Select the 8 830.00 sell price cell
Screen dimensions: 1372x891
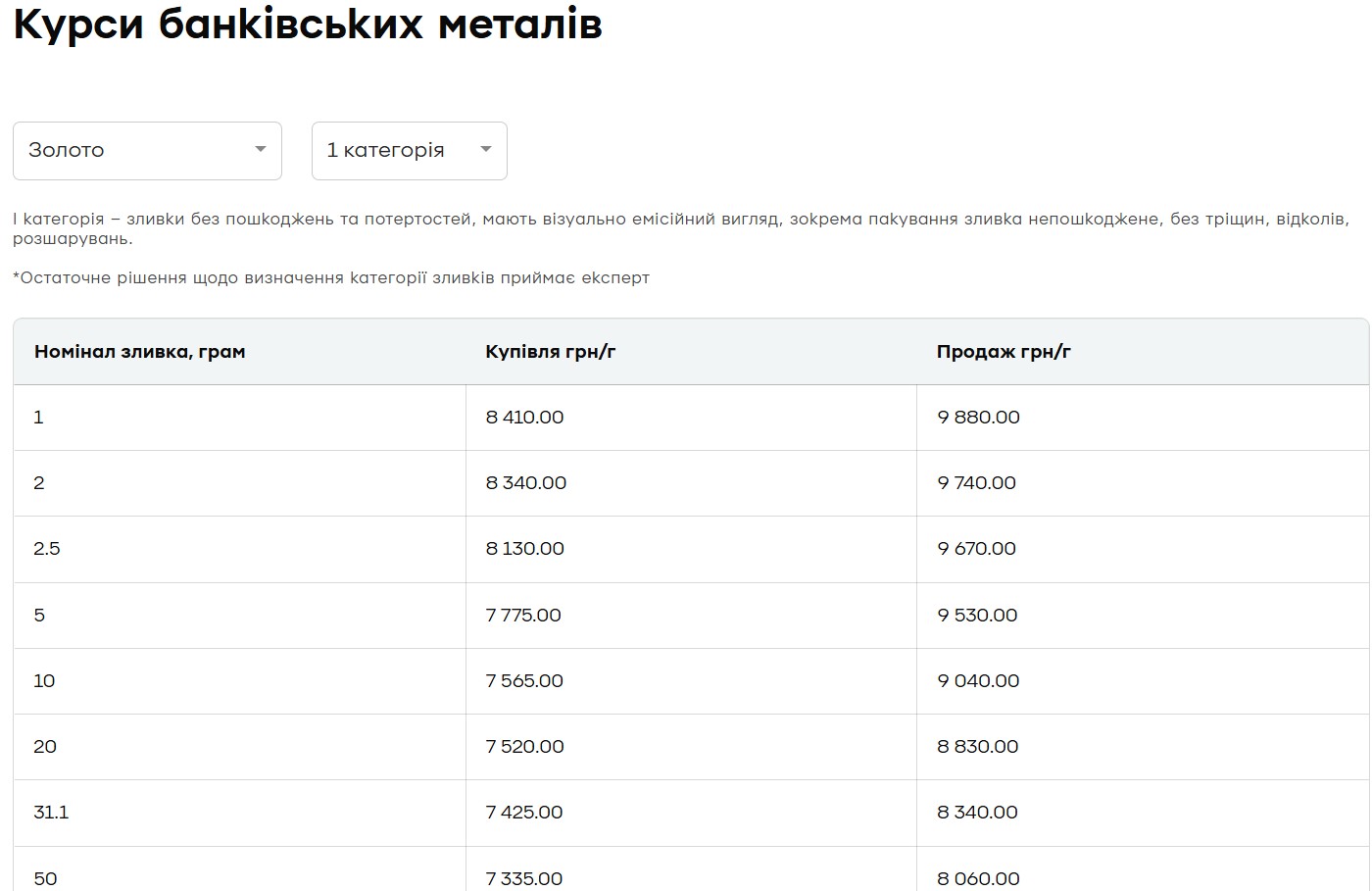point(1143,747)
